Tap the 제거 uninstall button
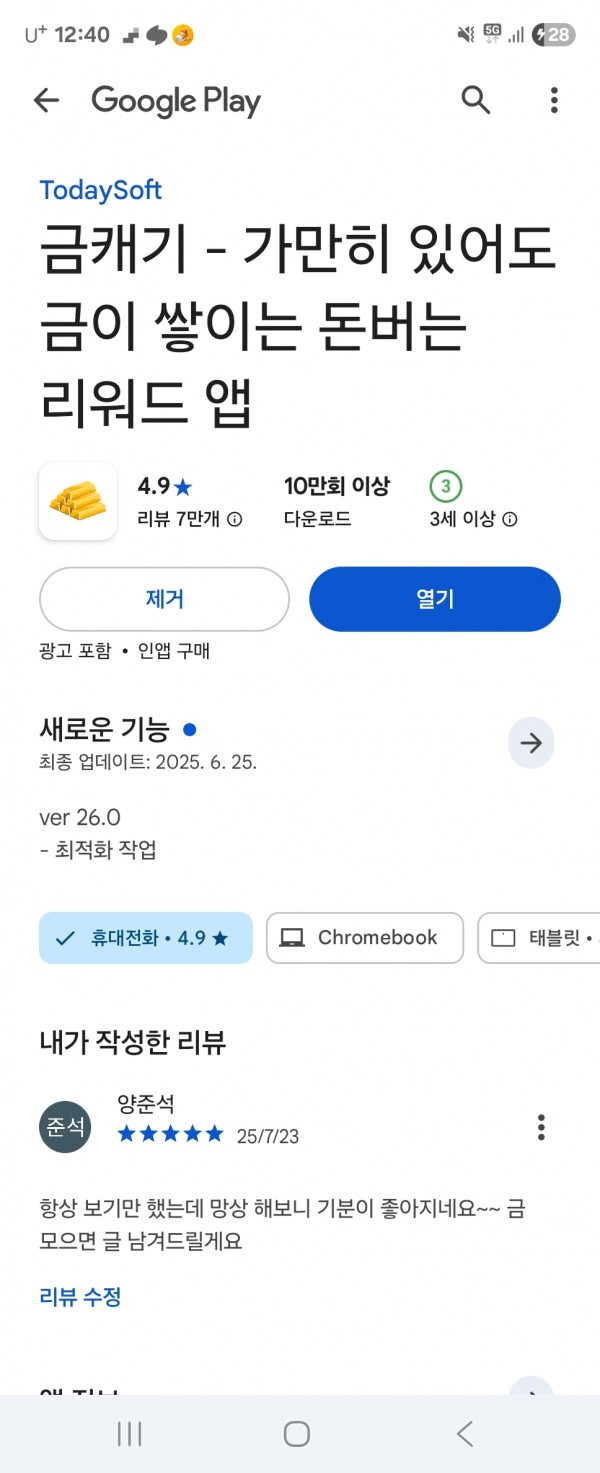This screenshot has width=600, height=1473. [164, 599]
